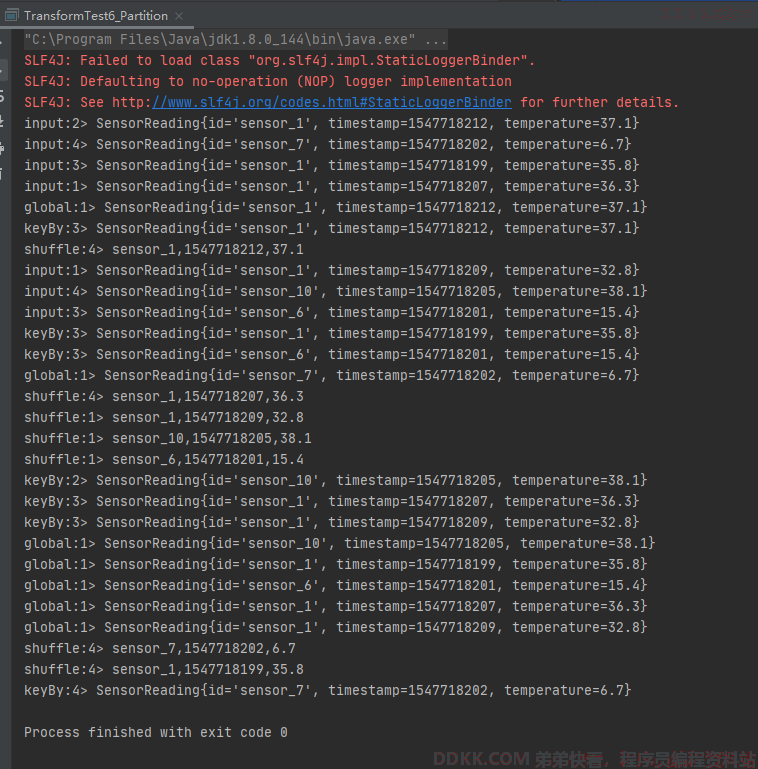Click the 'SLF4J: Defaulting to no-operation' line
758x769 pixels.
click(268, 81)
